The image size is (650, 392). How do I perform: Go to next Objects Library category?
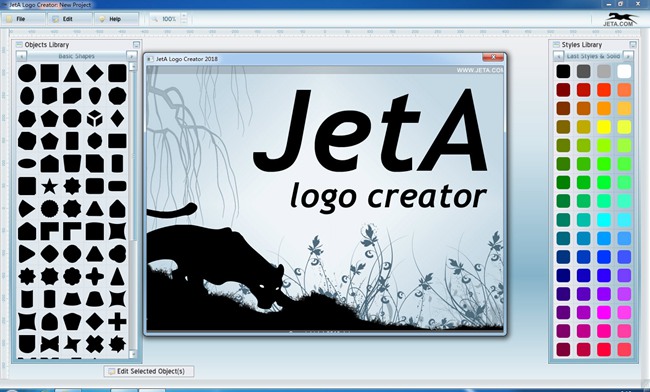pyautogui.click(x=131, y=56)
